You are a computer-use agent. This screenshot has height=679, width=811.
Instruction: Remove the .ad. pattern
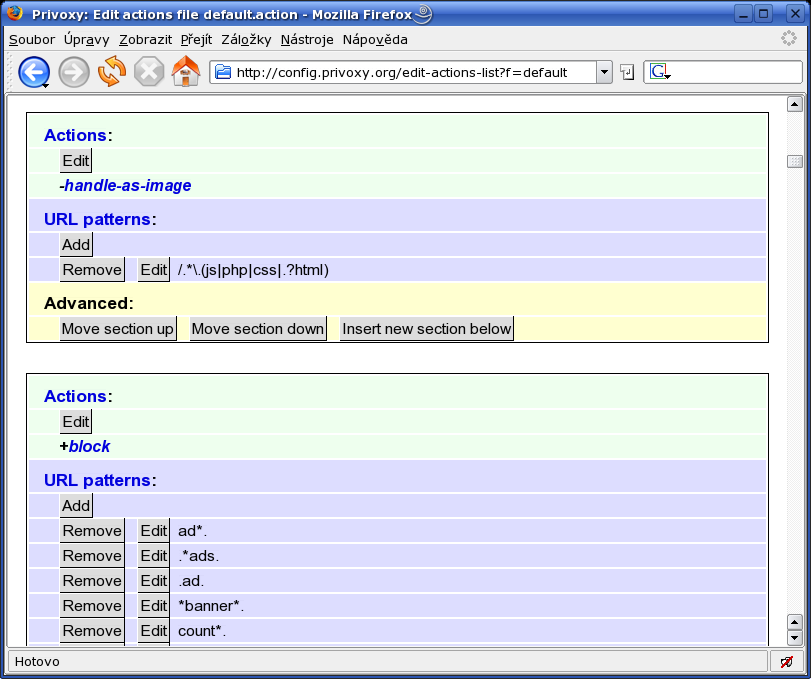coord(92,581)
